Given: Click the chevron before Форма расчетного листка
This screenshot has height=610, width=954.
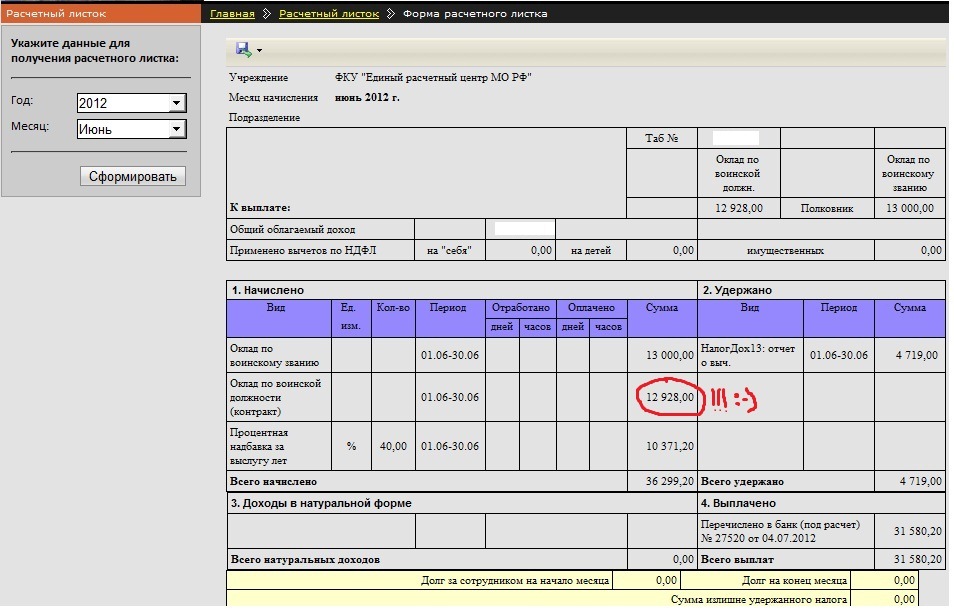Looking at the screenshot, I should click(x=390, y=14).
